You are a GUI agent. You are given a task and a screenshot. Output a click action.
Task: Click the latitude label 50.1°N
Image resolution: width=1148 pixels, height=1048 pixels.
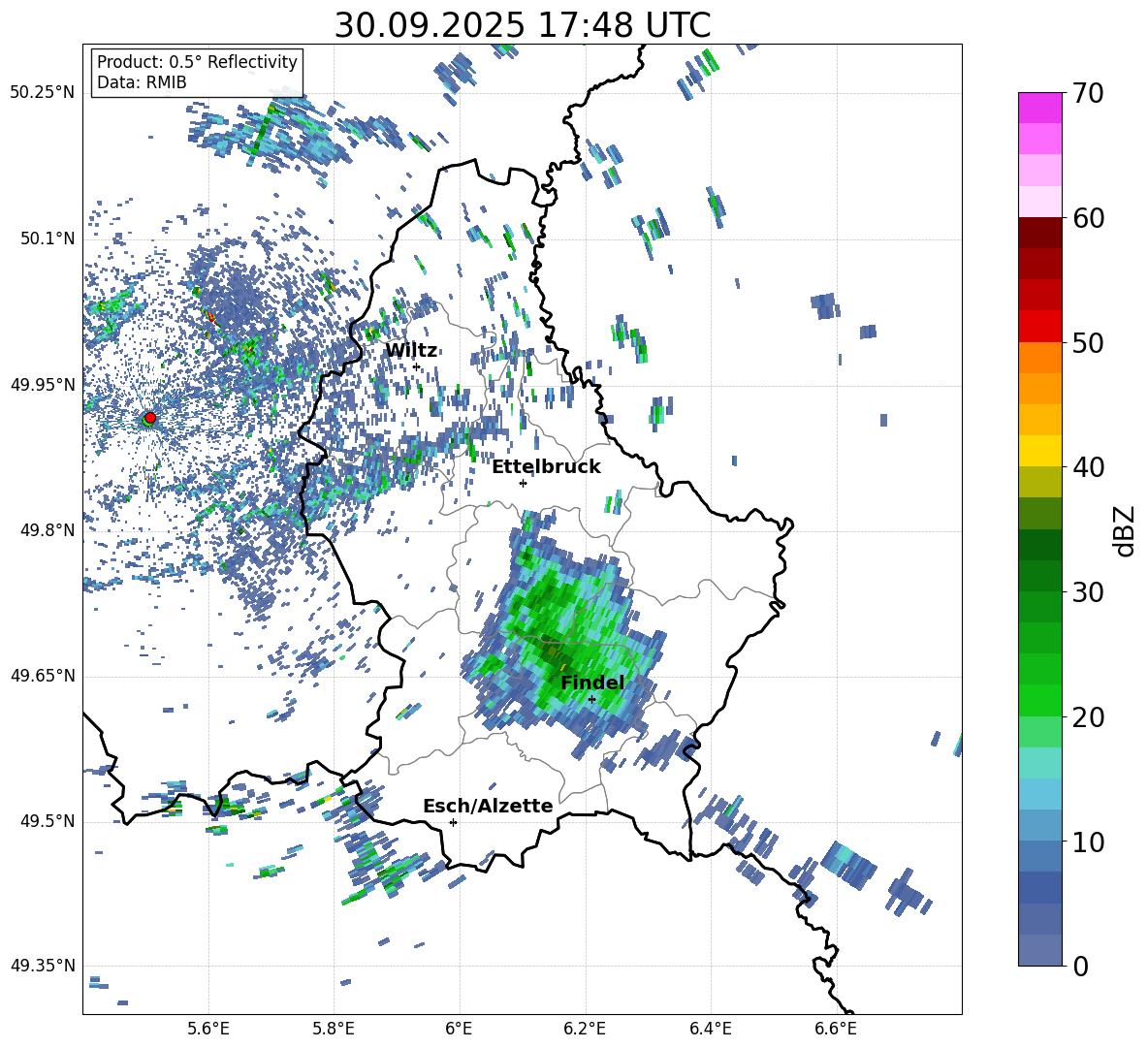click(x=47, y=238)
